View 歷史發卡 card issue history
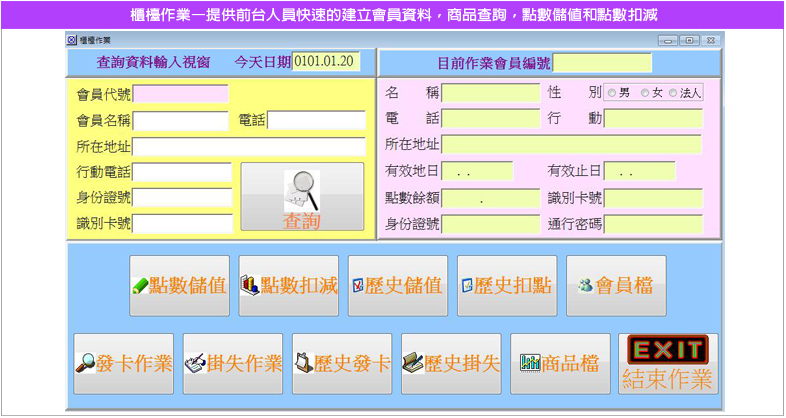This screenshot has width=786, height=418. click(x=342, y=364)
